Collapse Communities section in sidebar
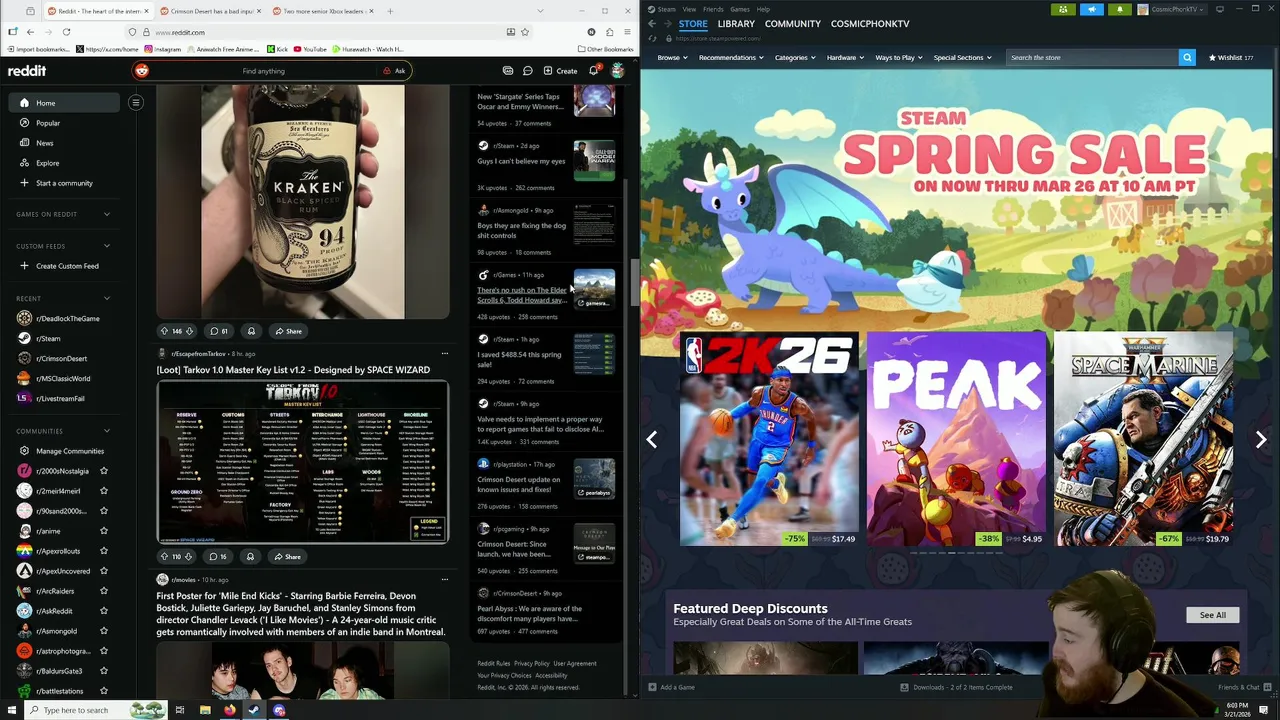The height and width of the screenshot is (720, 1280). [x=107, y=431]
